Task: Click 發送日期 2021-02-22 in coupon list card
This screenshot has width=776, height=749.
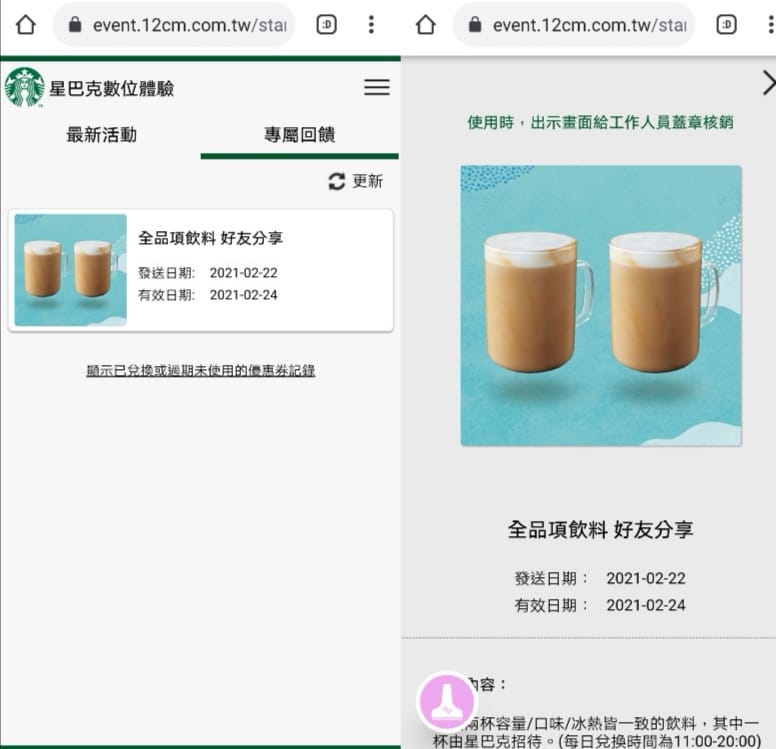Action: point(208,273)
